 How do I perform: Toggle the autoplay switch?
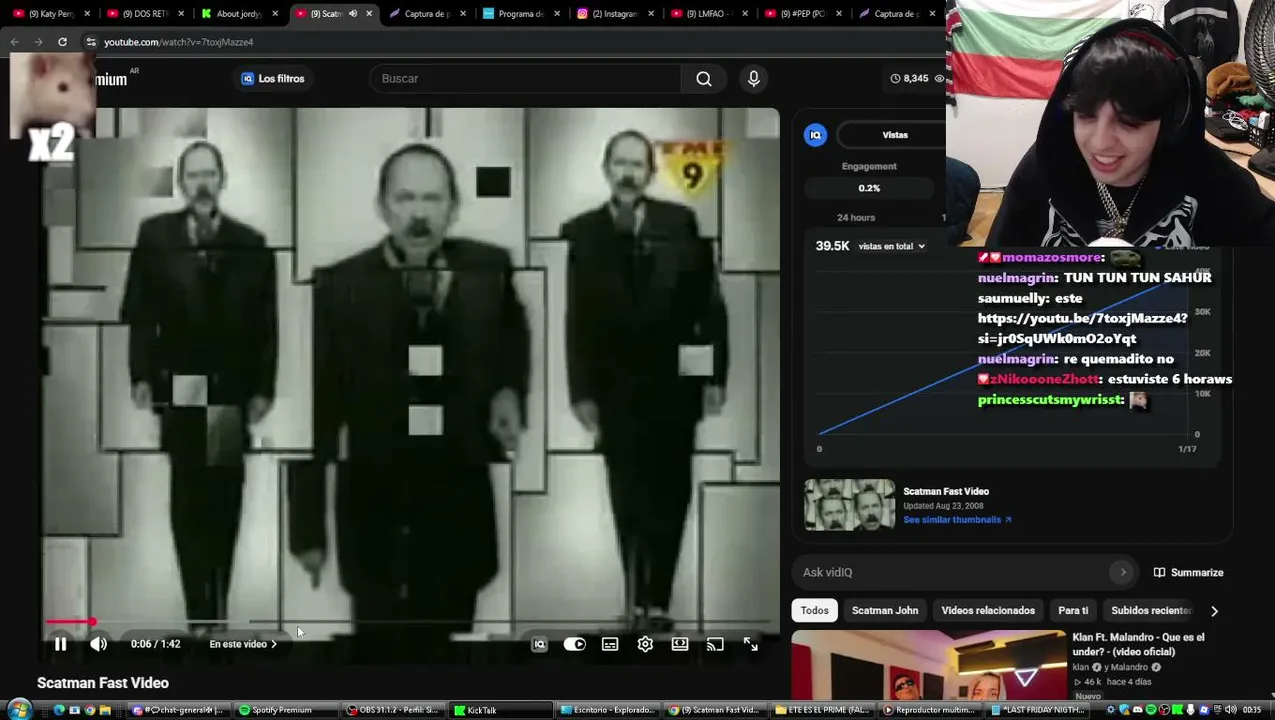(574, 645)
